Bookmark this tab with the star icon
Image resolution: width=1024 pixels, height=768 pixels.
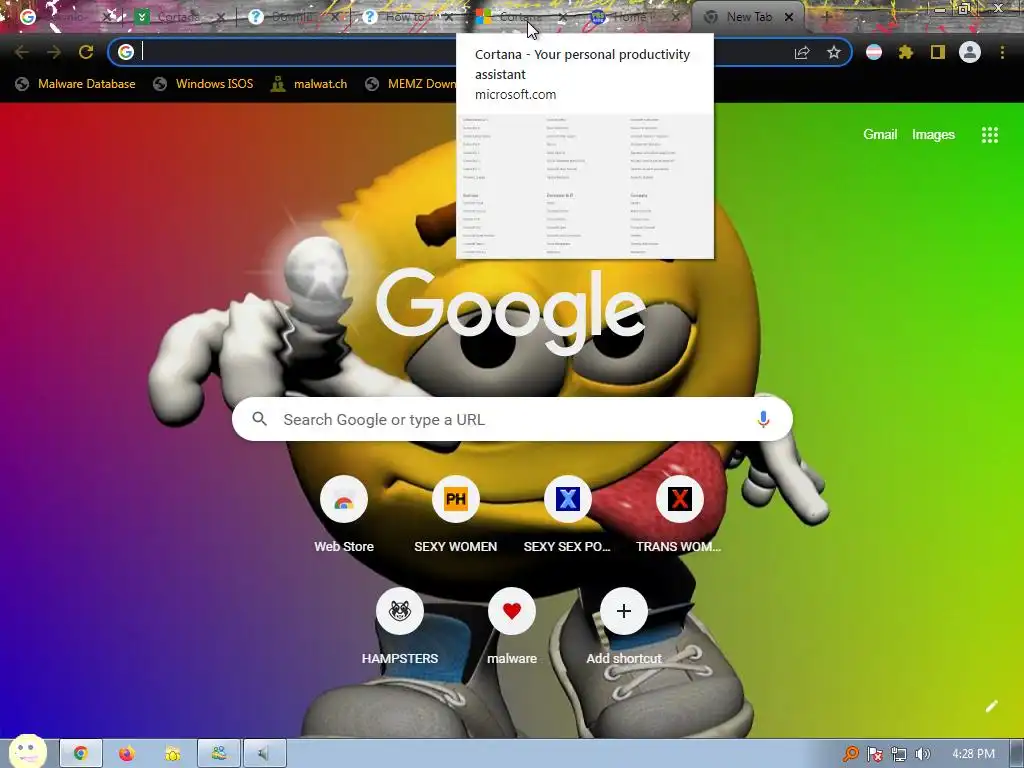[x=834, y=52]
